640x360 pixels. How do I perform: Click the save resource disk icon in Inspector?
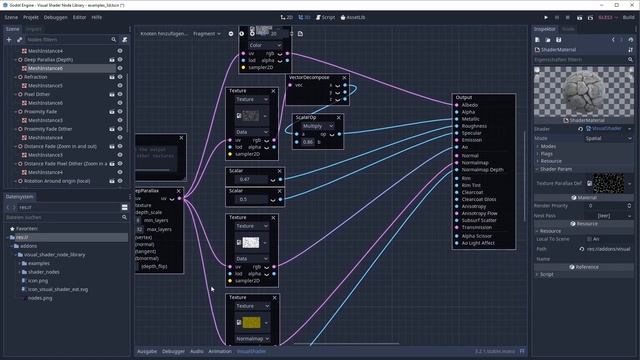558,40
